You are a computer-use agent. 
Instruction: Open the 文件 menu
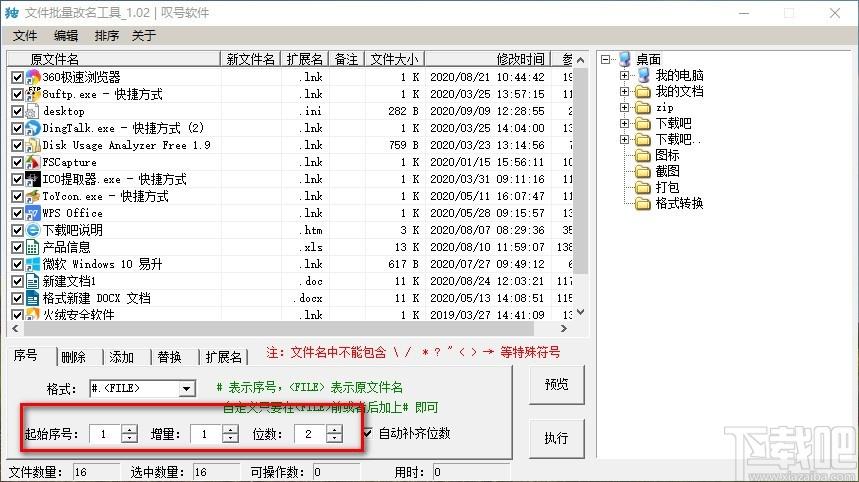25,36
